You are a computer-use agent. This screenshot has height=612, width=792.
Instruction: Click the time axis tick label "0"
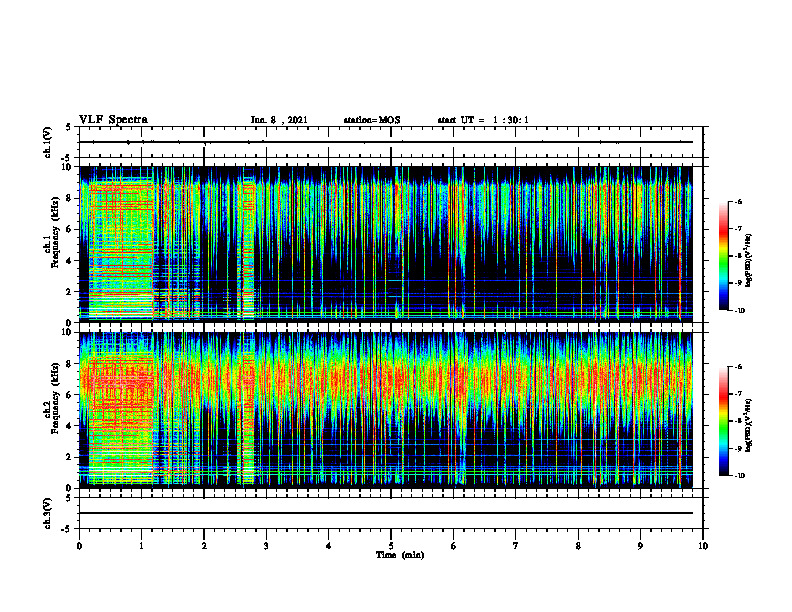(79, 546)
